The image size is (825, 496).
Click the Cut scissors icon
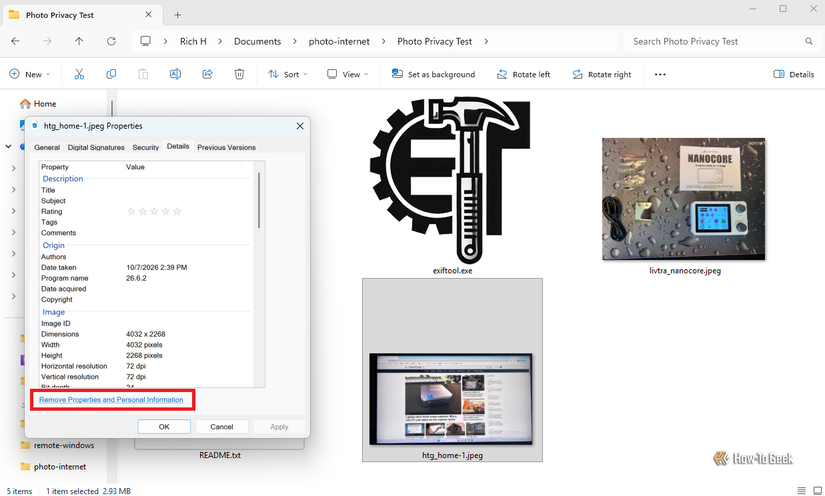click(x=79, y=74)
